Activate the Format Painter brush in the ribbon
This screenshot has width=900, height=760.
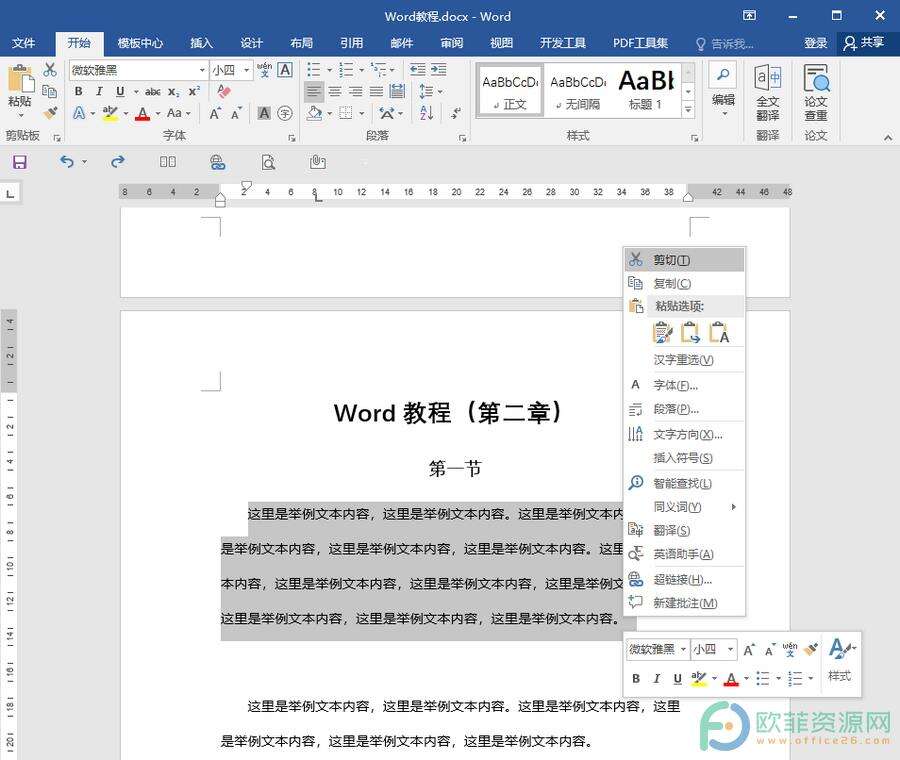point(51,113)
